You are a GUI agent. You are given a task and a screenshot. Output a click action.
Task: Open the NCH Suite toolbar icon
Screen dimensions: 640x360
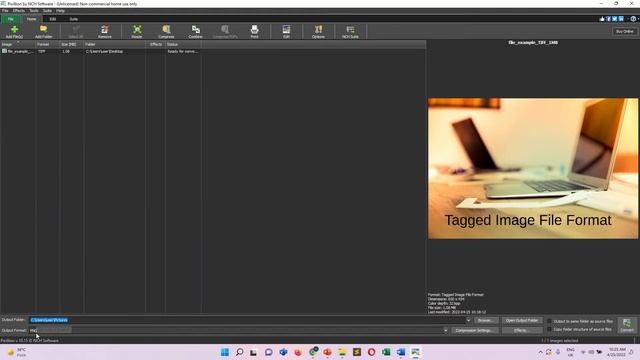pyautogui.click(x=350, y=31)
